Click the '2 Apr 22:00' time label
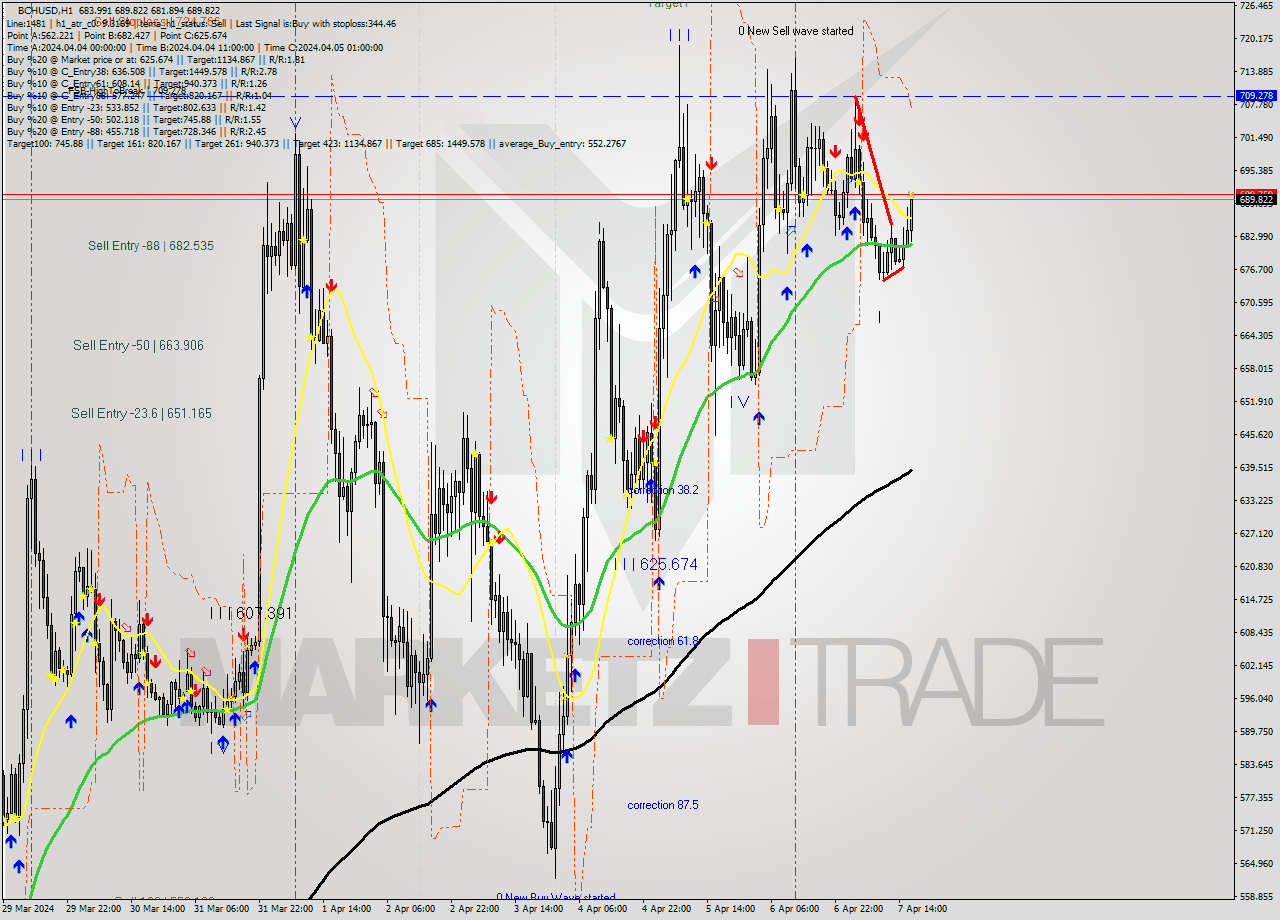 pos(474,909)
